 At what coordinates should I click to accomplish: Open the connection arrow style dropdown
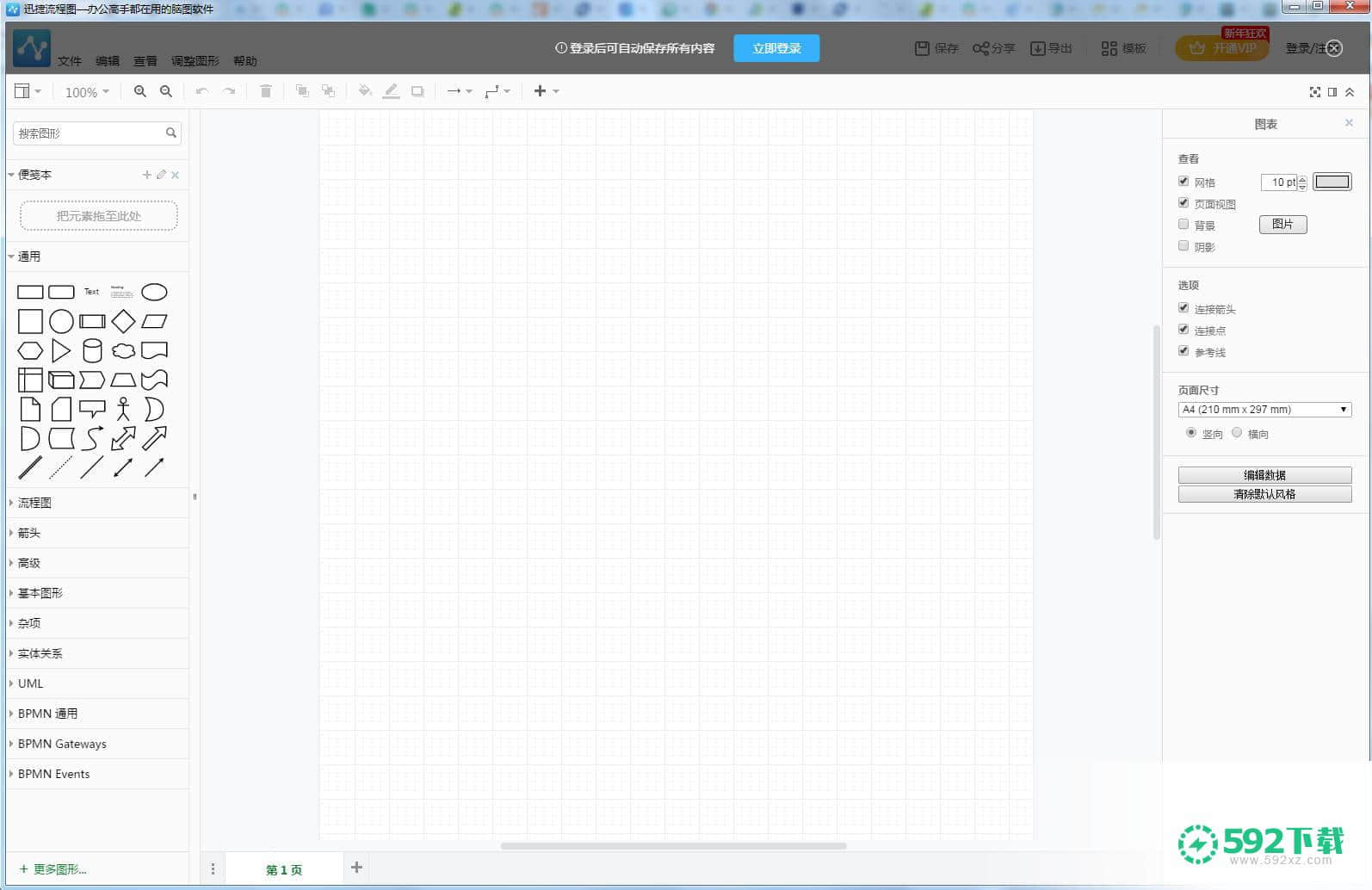(460, 91)
